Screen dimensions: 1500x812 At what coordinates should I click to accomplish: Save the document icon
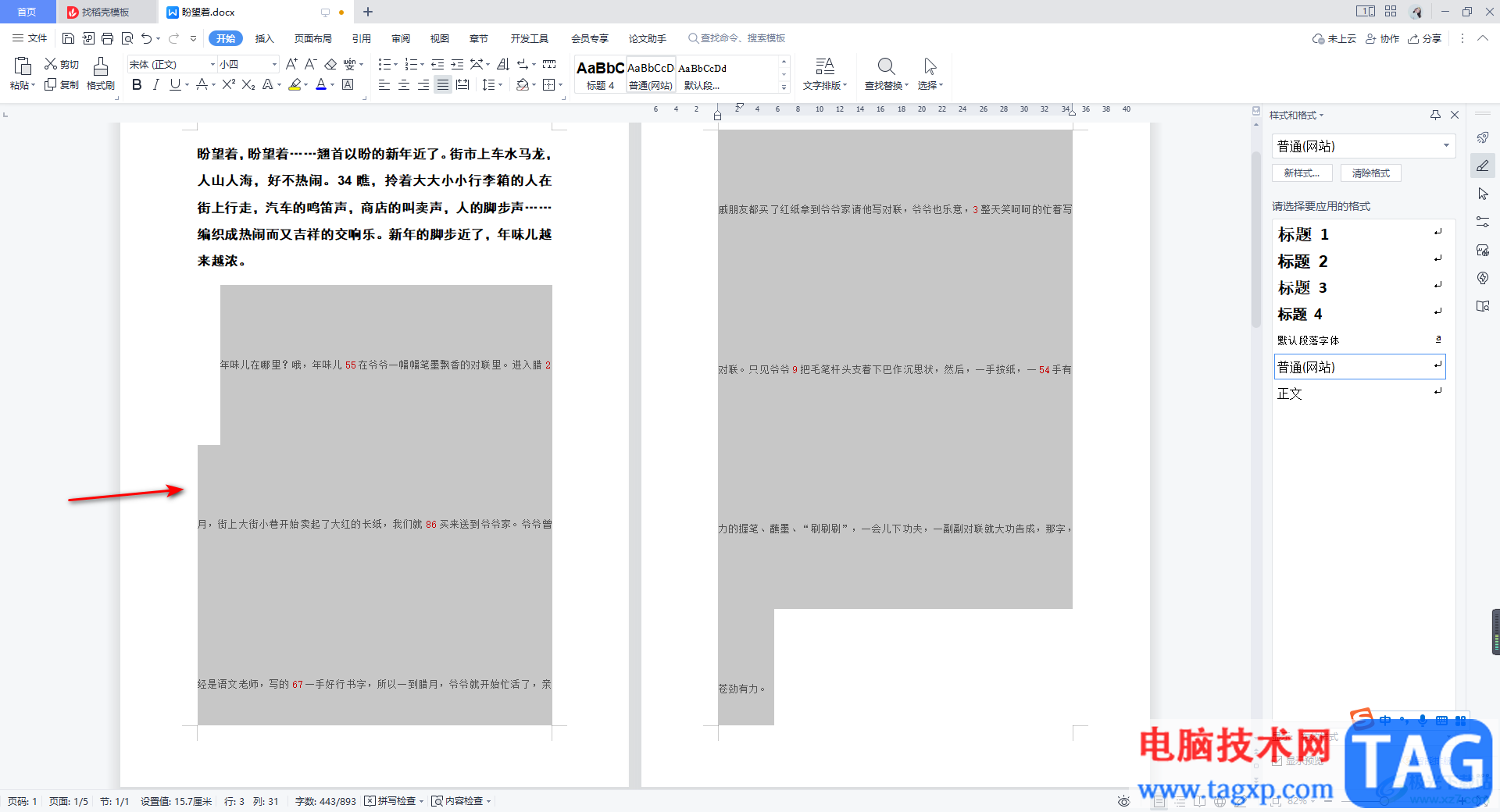point(68,38)
